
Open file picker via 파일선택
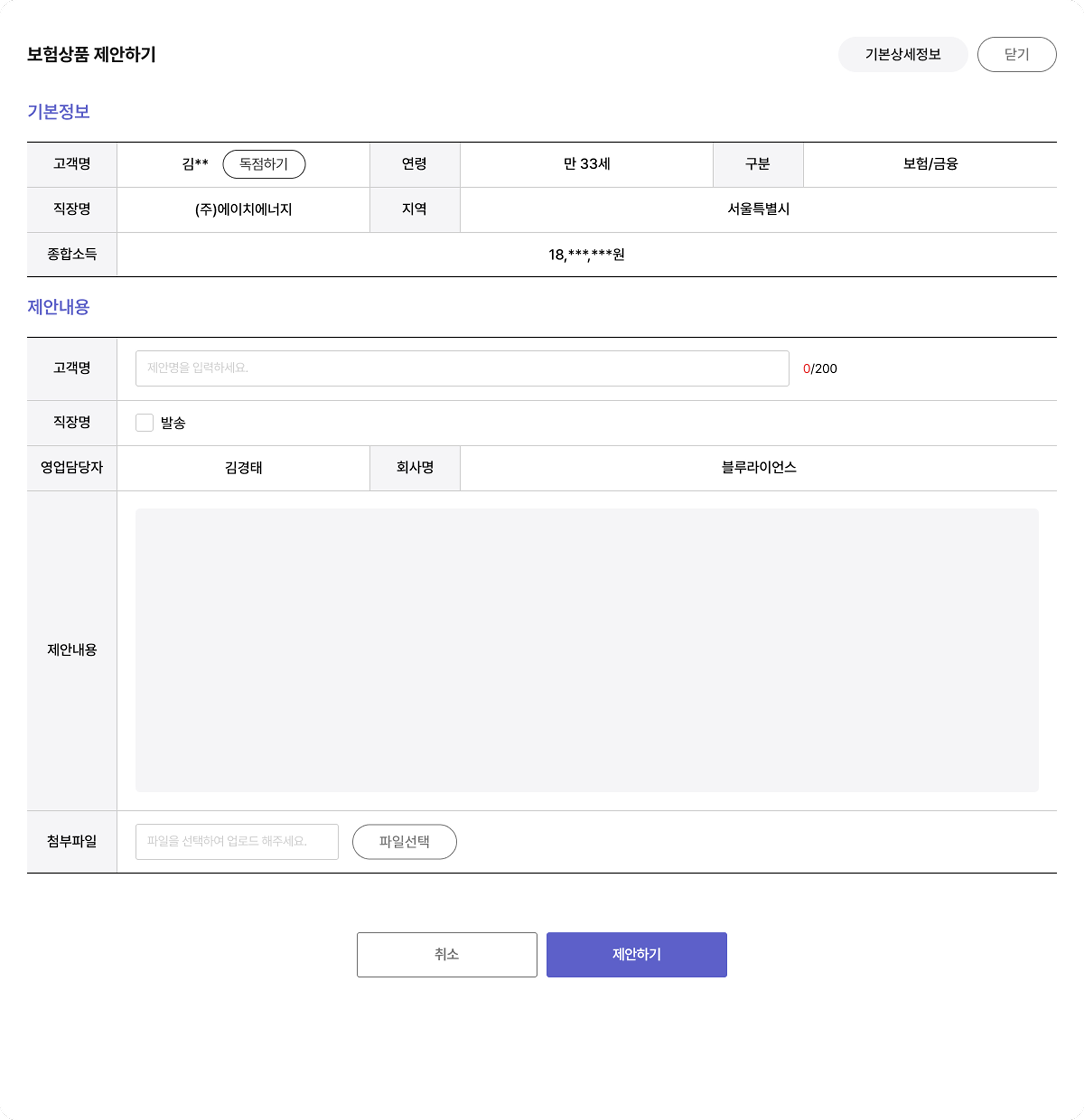[404, 841]
